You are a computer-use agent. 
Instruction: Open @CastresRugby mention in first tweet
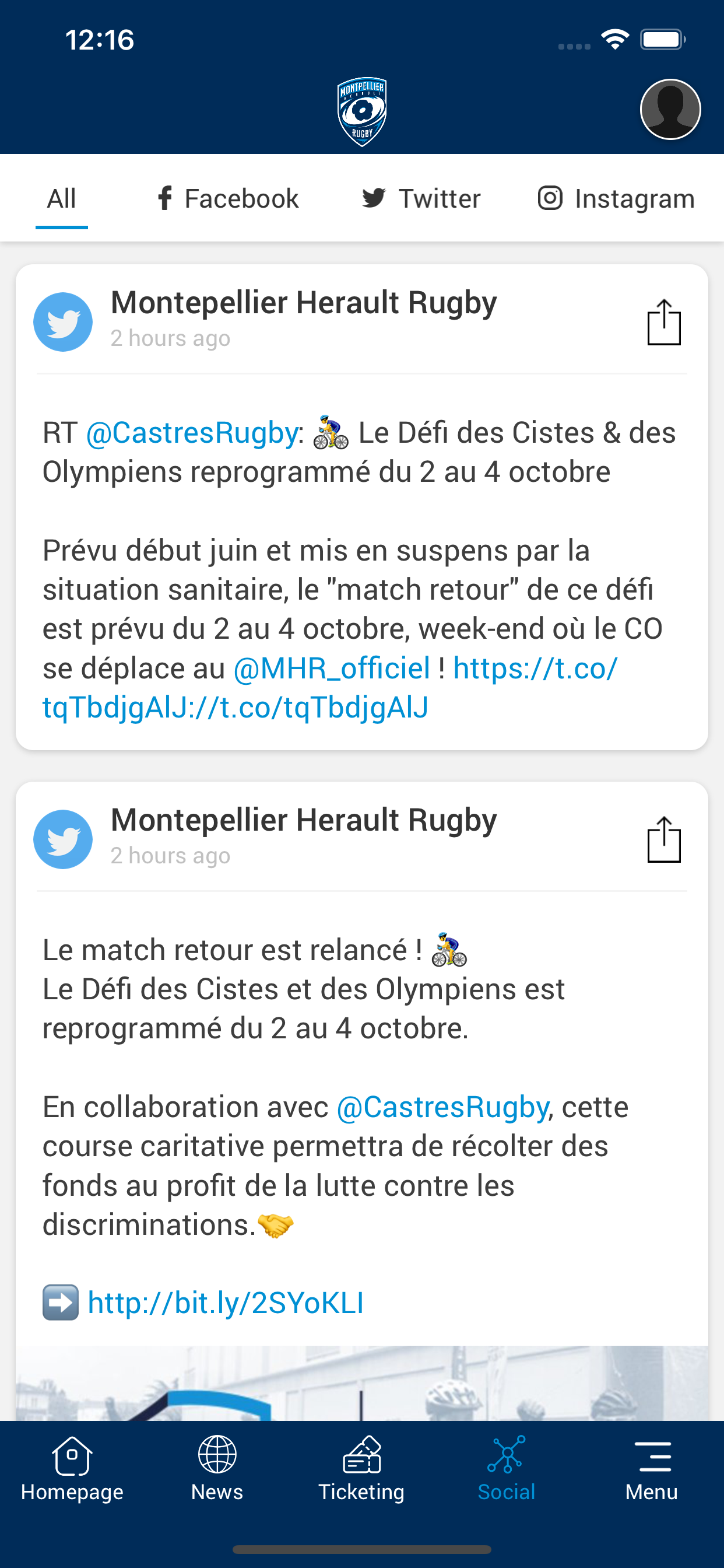point(192,433)
